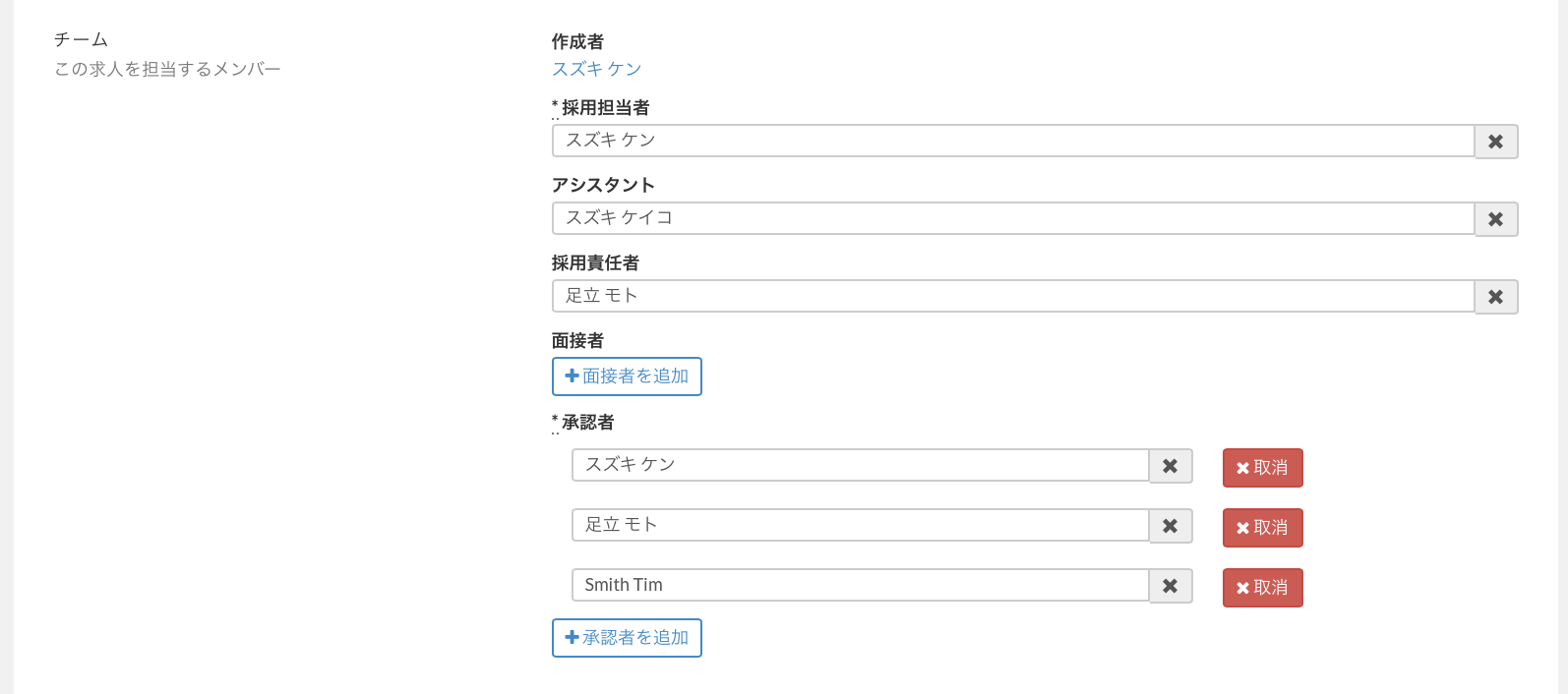Add an approver with 承認者を追加
Viewport: 1568px width, 694px height.
pyautogui.click(x=627, y=638)
